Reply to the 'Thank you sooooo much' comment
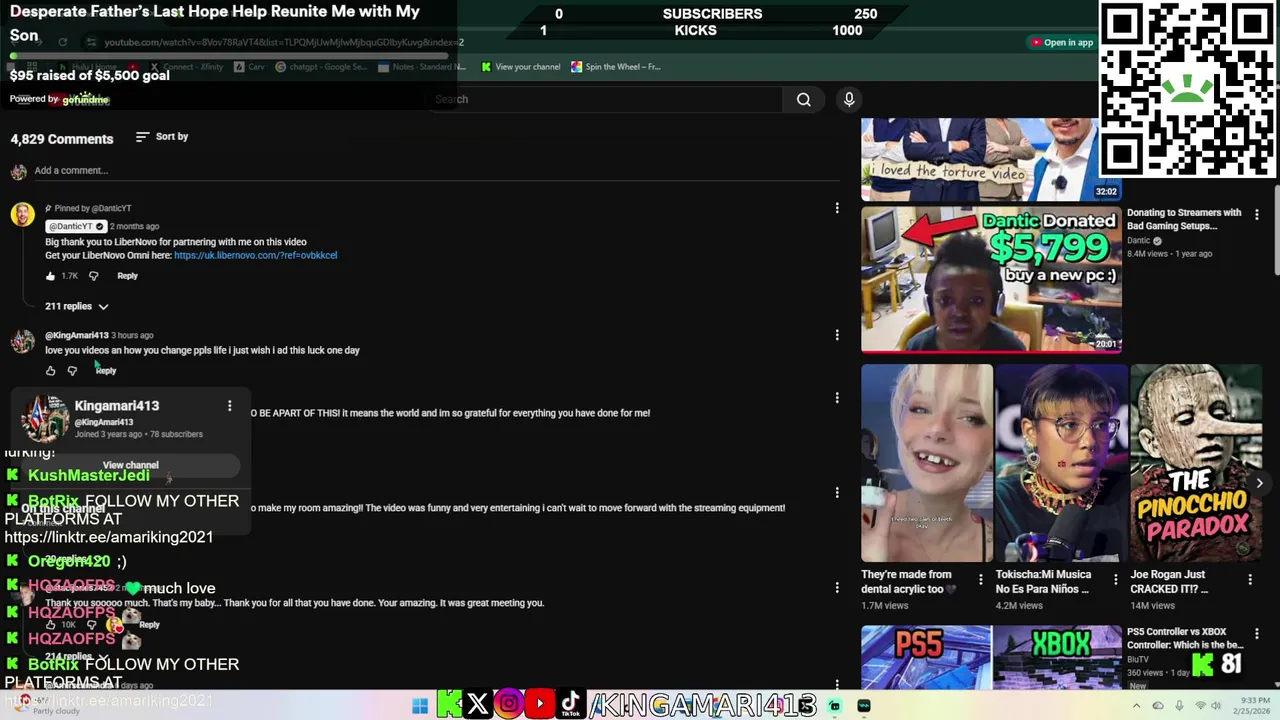This screenshot has height=720, width=1280. 149,625
